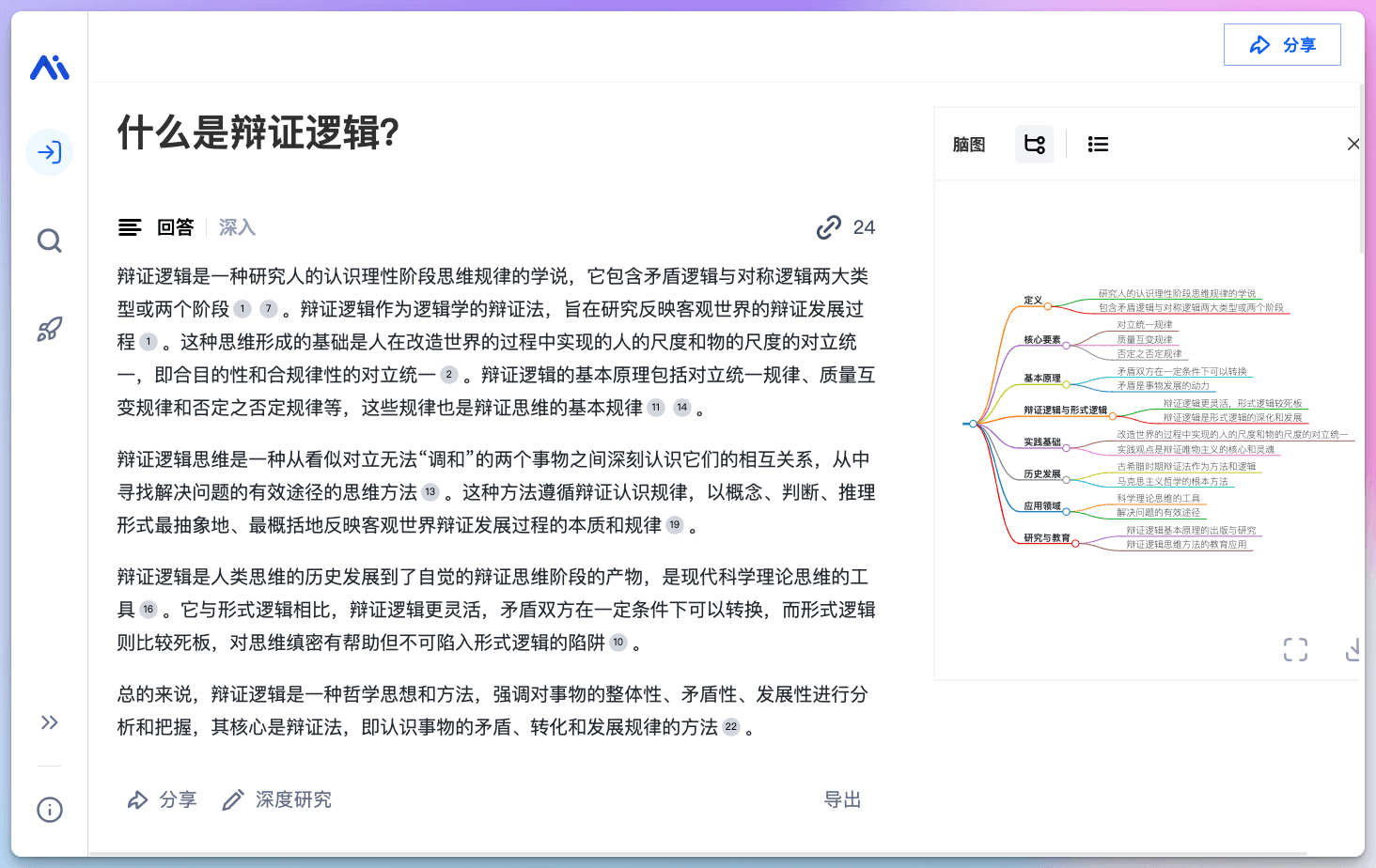The height and width of the screenshot is (868, 1376).
Task: Click the 分享 button at top right
Action: click(1282, 45)
